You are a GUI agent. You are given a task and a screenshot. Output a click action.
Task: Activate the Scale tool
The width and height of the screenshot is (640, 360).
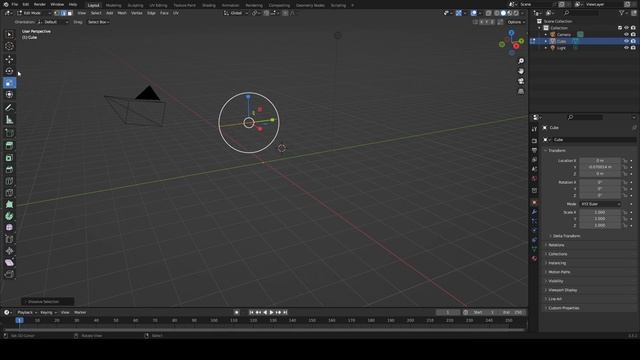(x=9, y=83)
